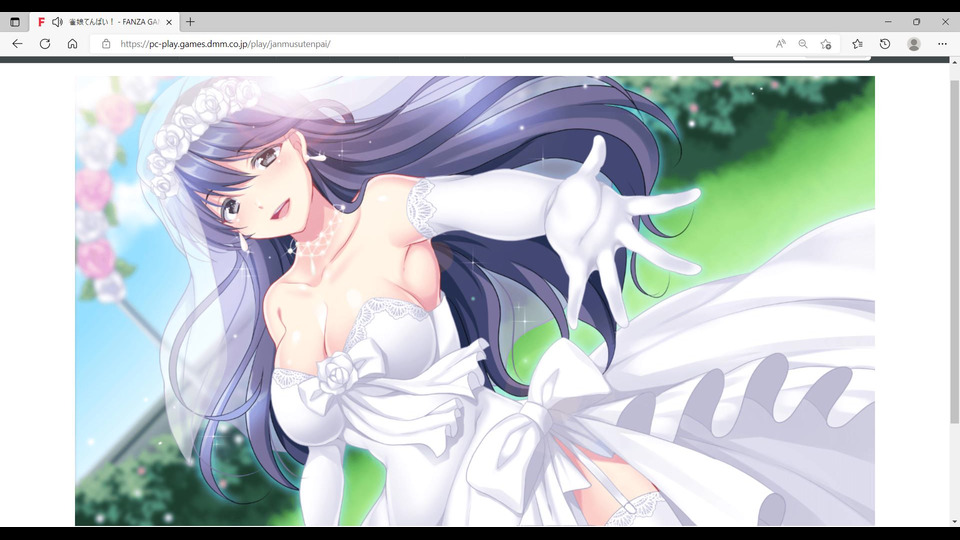This screenshot has height=540, width=960.
Task: View site information lock icon
Action: coord(106,44)
